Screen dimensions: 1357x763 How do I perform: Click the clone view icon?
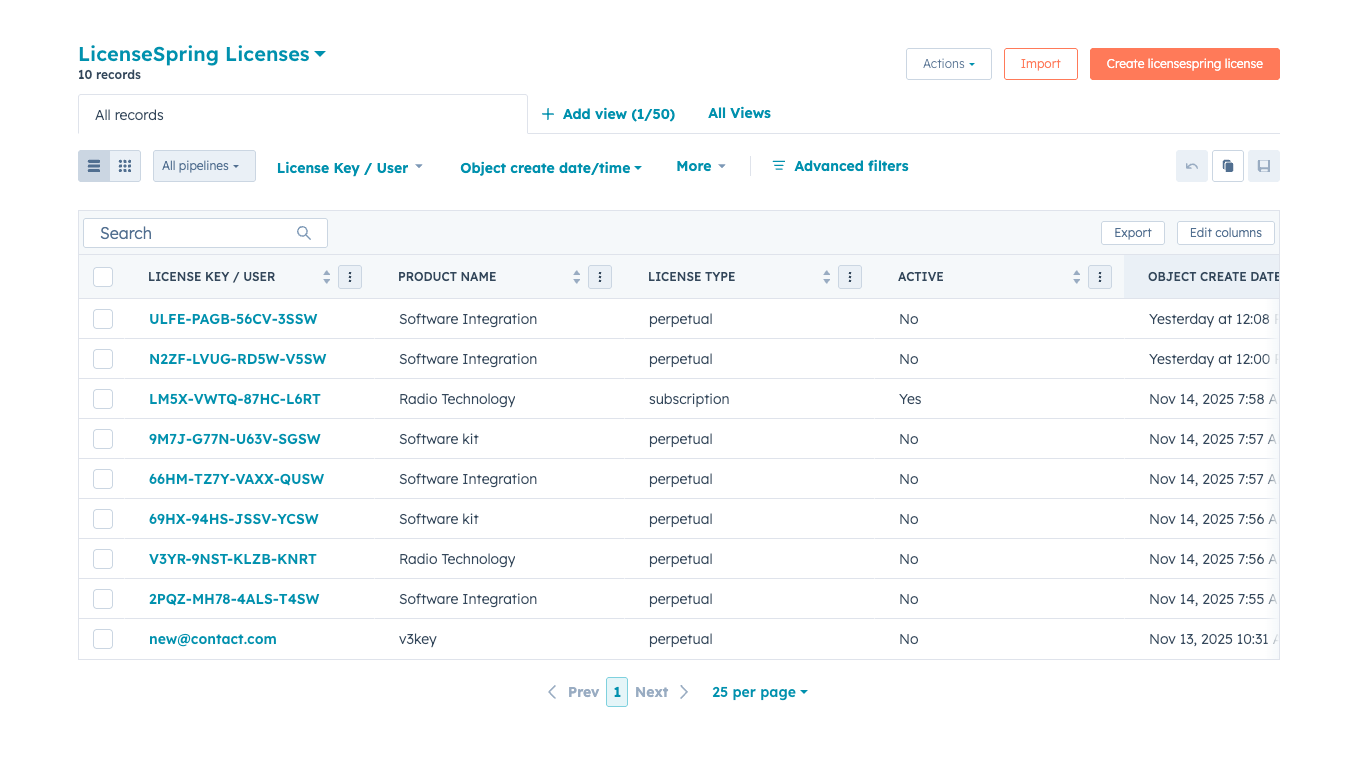pyautogui.click(x=1227, y=166)
